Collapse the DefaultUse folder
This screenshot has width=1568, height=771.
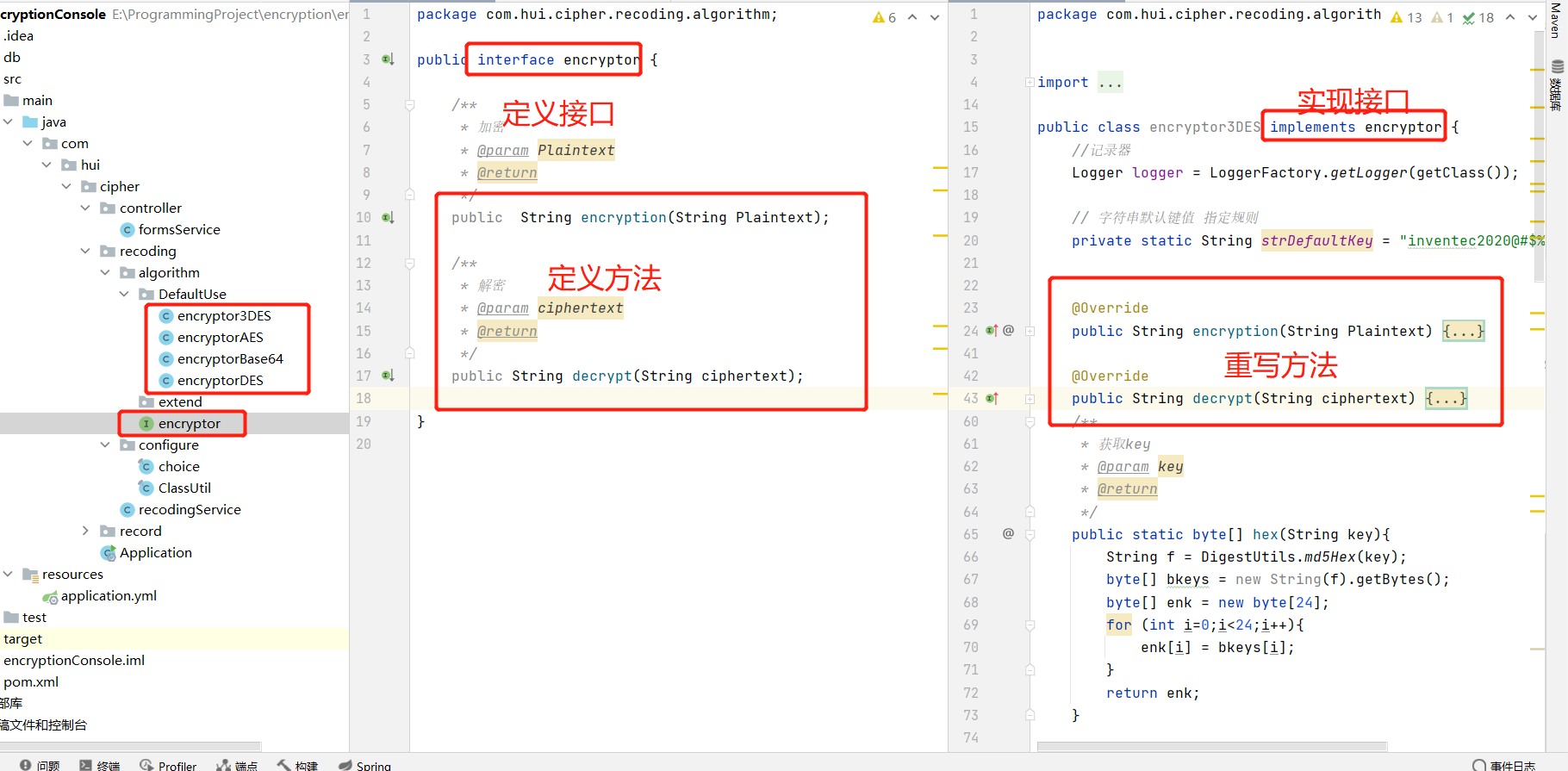click(124, 294)
